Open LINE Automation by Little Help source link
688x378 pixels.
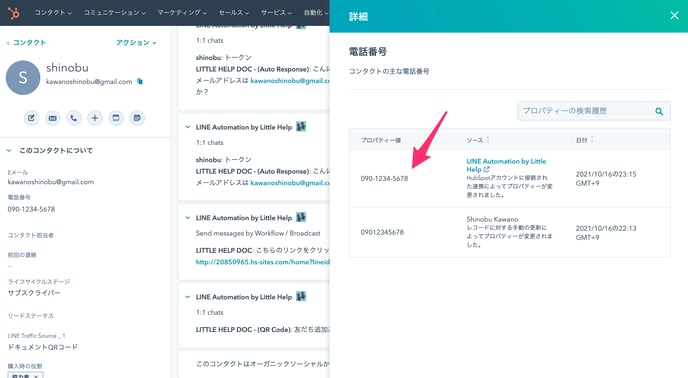pyautogui.click(x=506, y=165)
